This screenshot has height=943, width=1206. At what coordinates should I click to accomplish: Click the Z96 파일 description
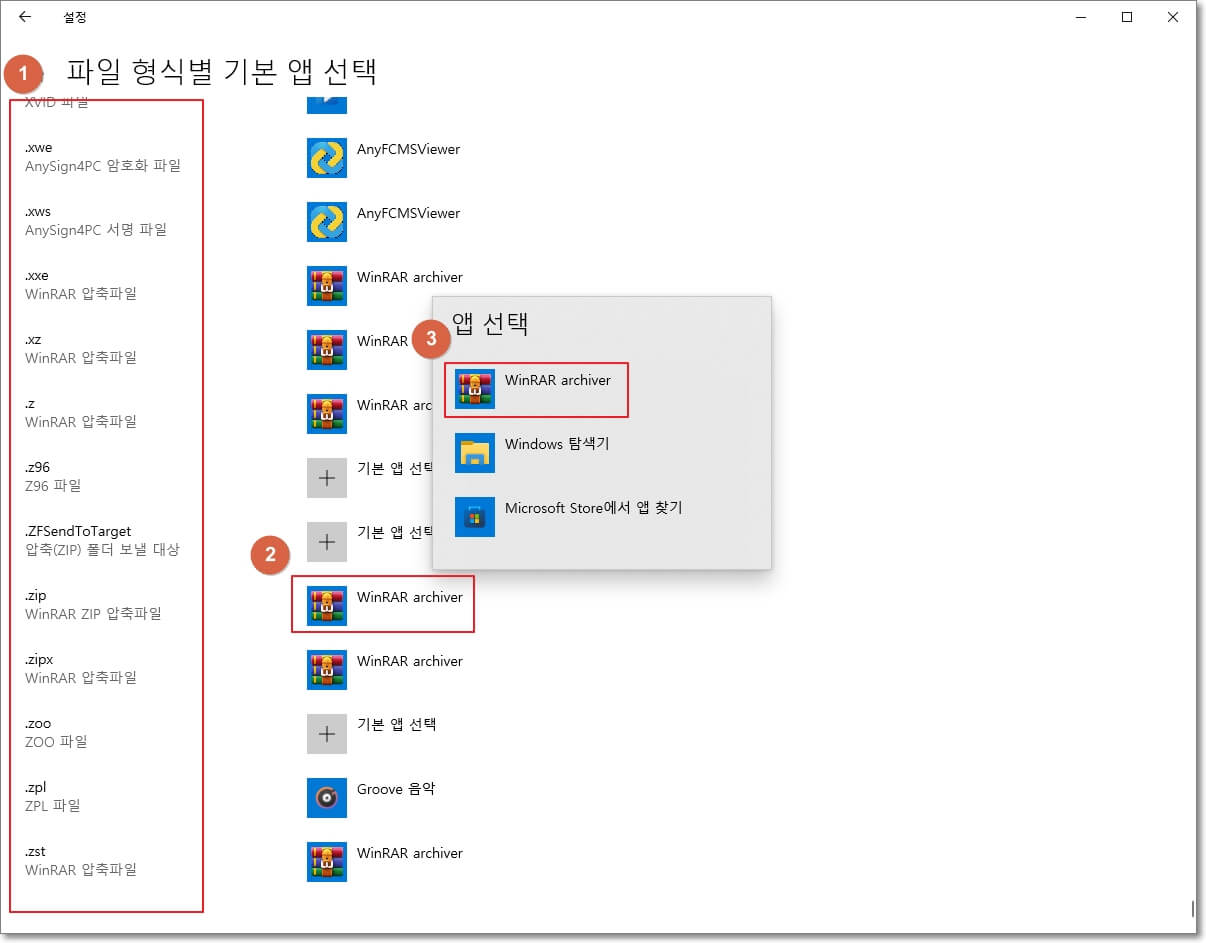[x=53, y=486]
